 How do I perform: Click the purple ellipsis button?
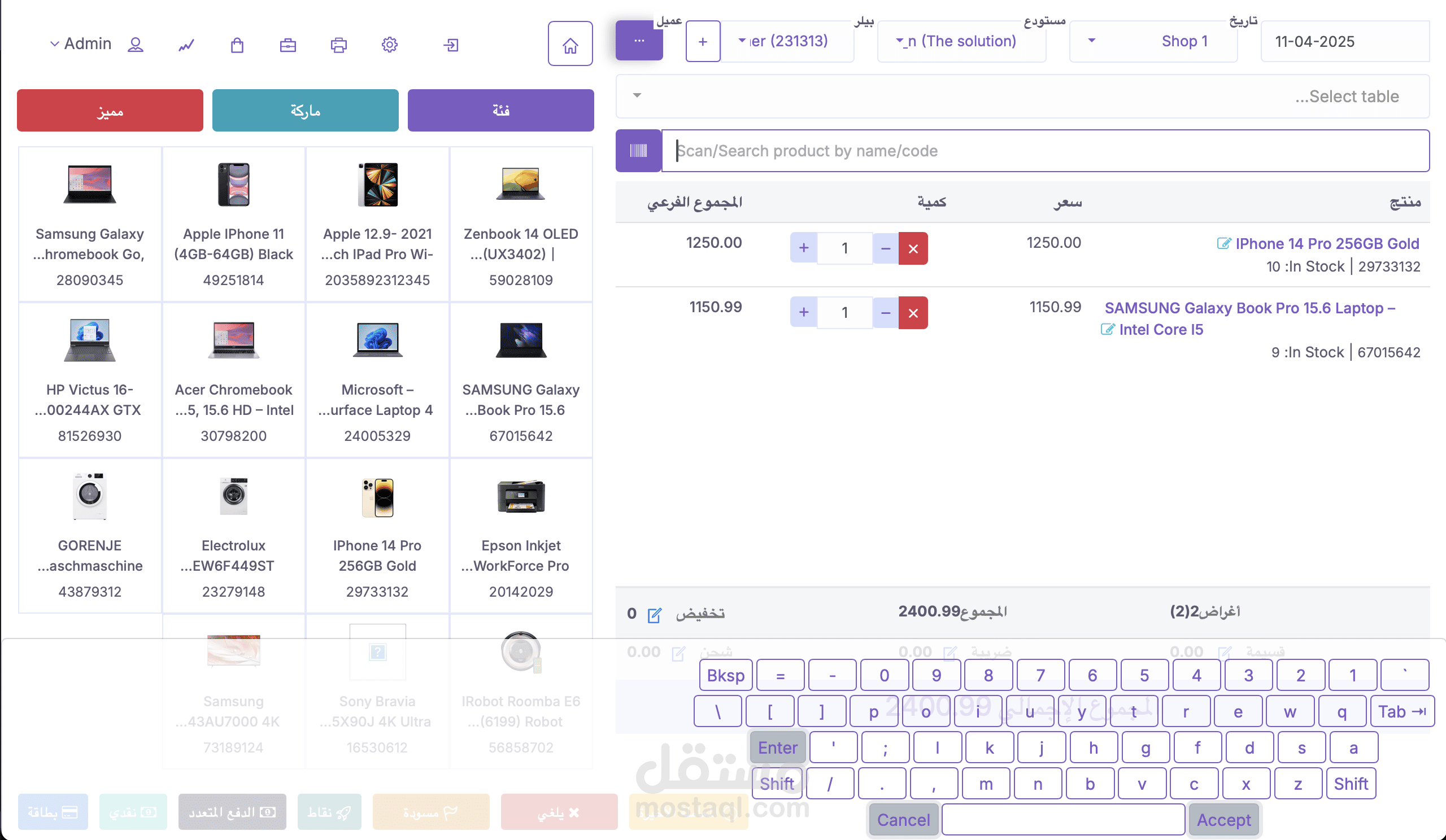[x=639, y=40]
